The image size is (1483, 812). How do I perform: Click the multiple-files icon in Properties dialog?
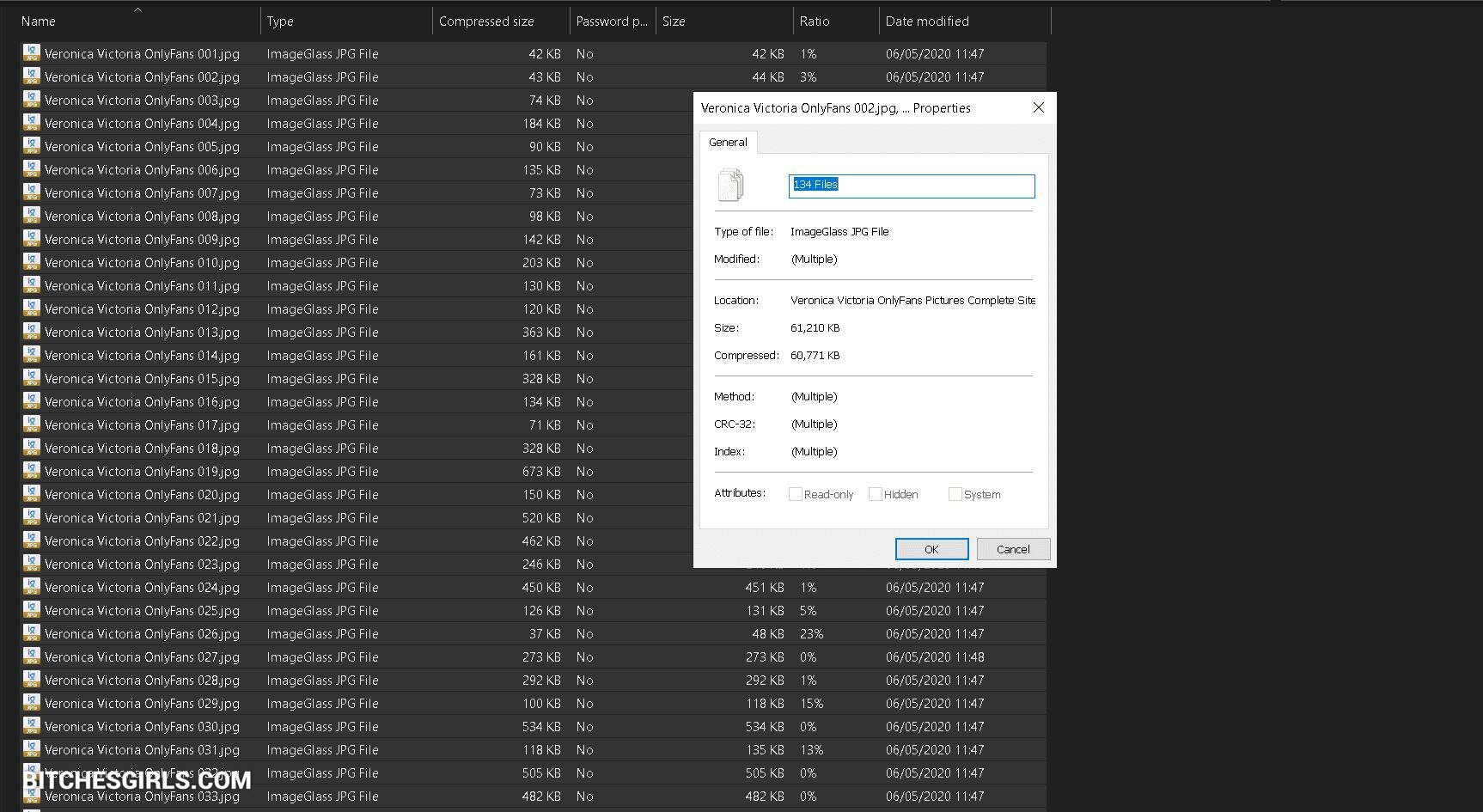click(x=730, y=186)
